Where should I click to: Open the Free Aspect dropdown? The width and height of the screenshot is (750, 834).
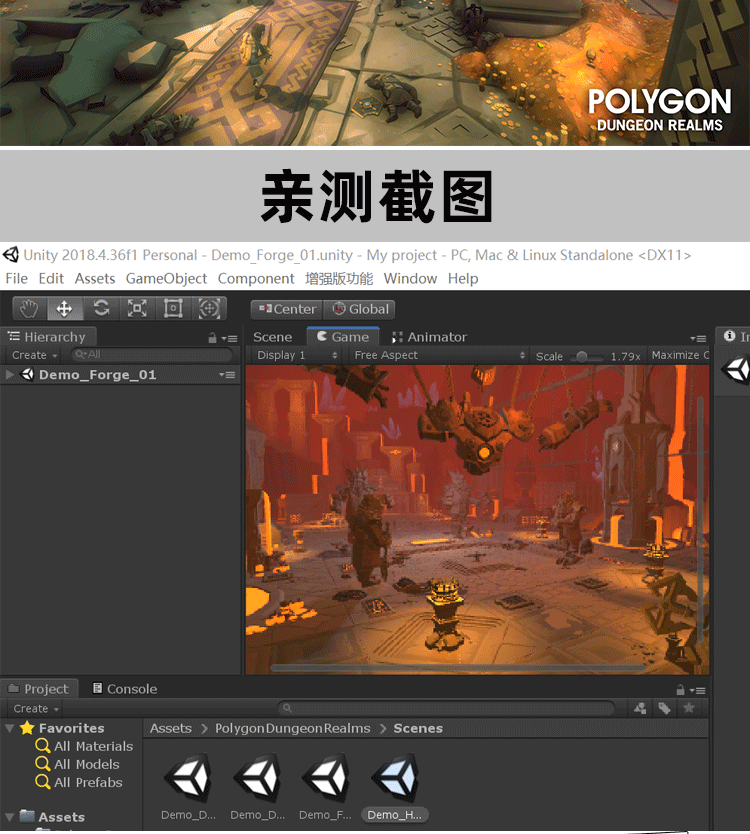[439, 355]
